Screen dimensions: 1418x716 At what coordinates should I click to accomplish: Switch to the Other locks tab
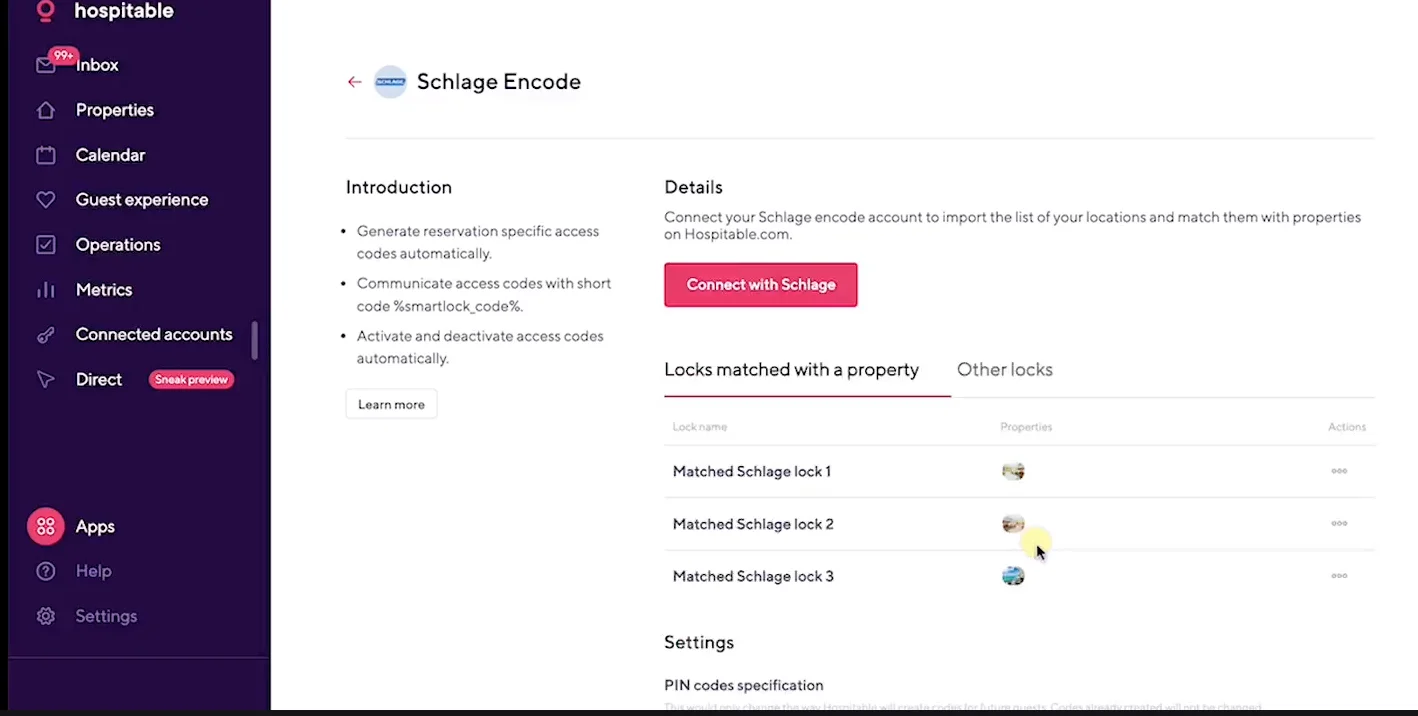1004,370
